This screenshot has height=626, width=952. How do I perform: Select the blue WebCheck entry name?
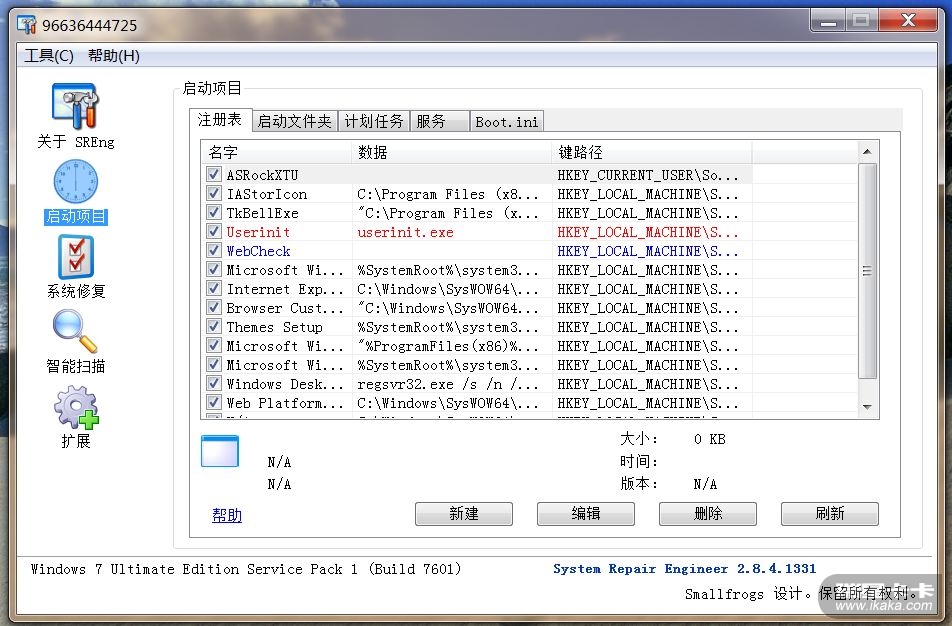[258, 251]
